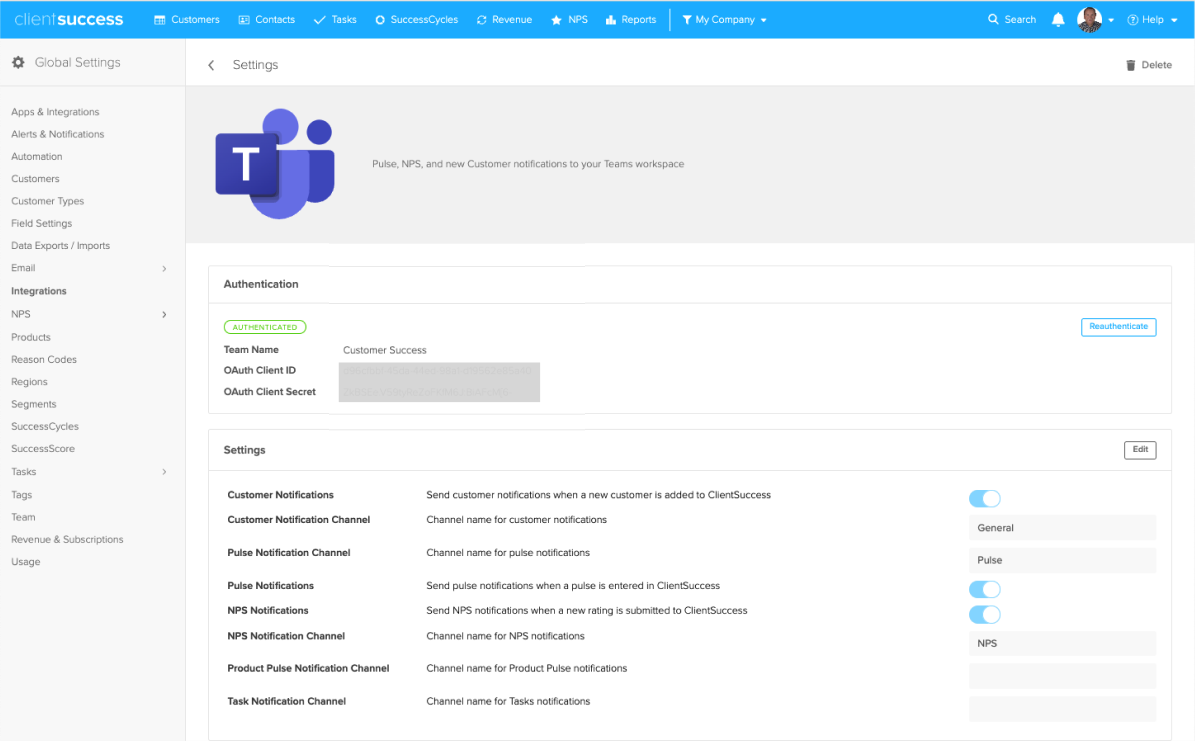The height and width of the screenshot is (741, 1195).
Task: Select Integrations in sidebar
Action: point(38,291)
